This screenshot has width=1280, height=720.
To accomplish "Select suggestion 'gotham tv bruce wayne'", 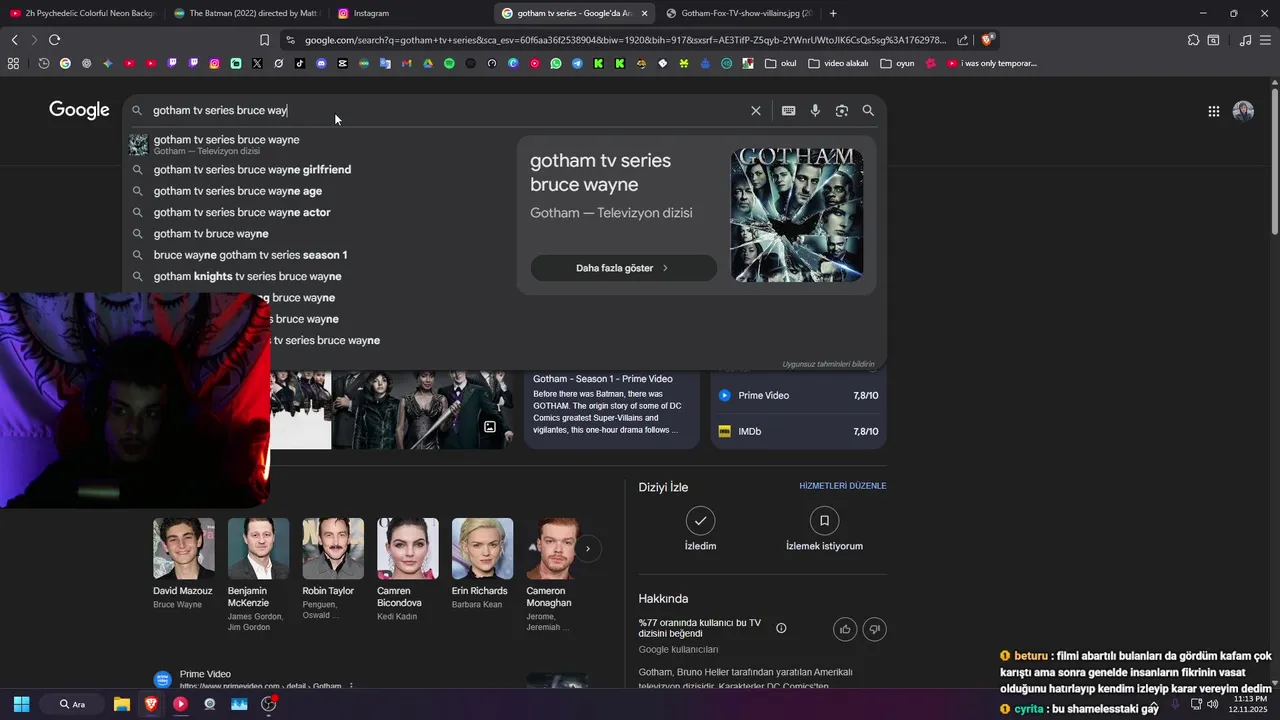I will pos(211,233).
